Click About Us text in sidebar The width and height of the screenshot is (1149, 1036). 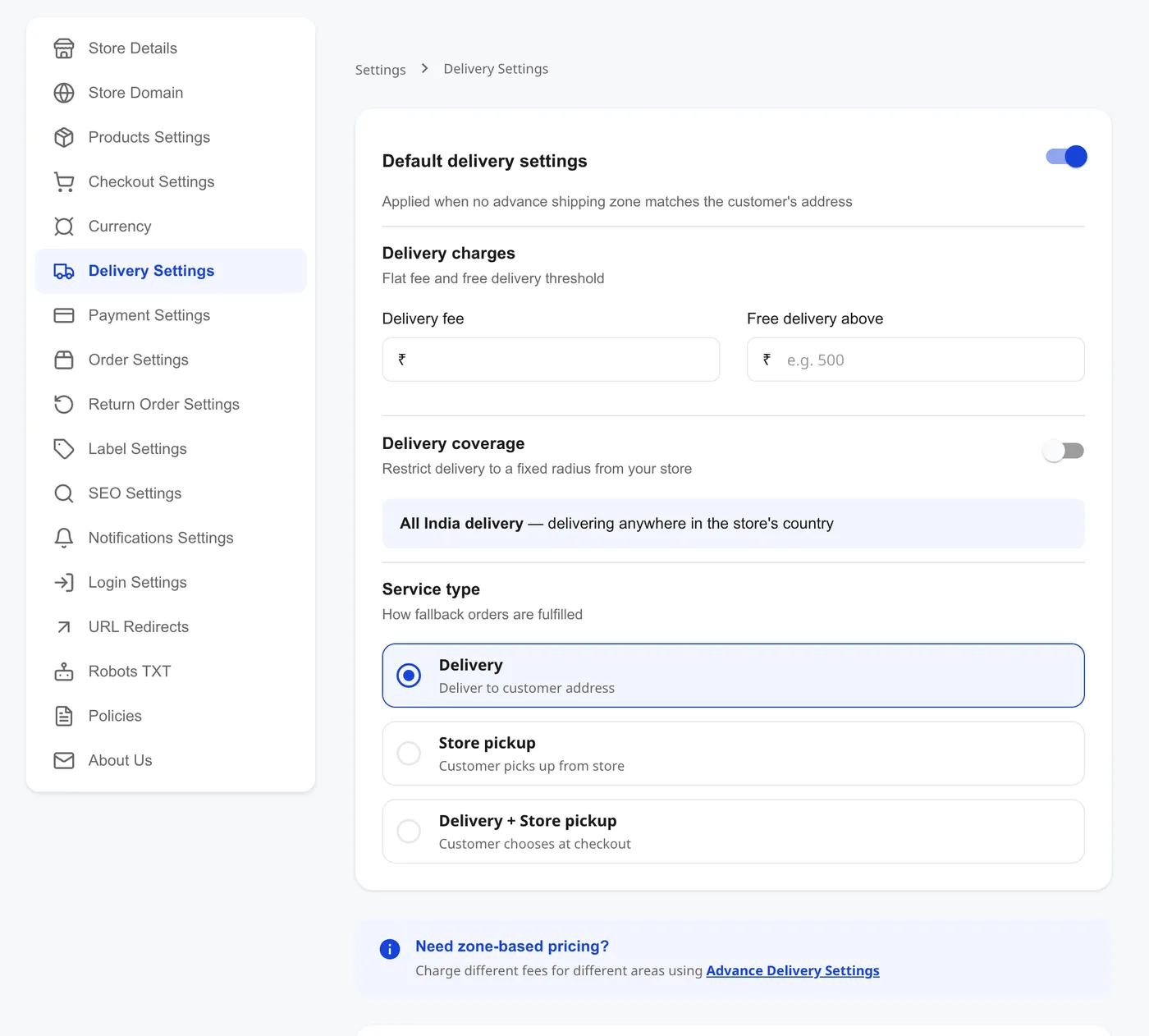(121, 760)
